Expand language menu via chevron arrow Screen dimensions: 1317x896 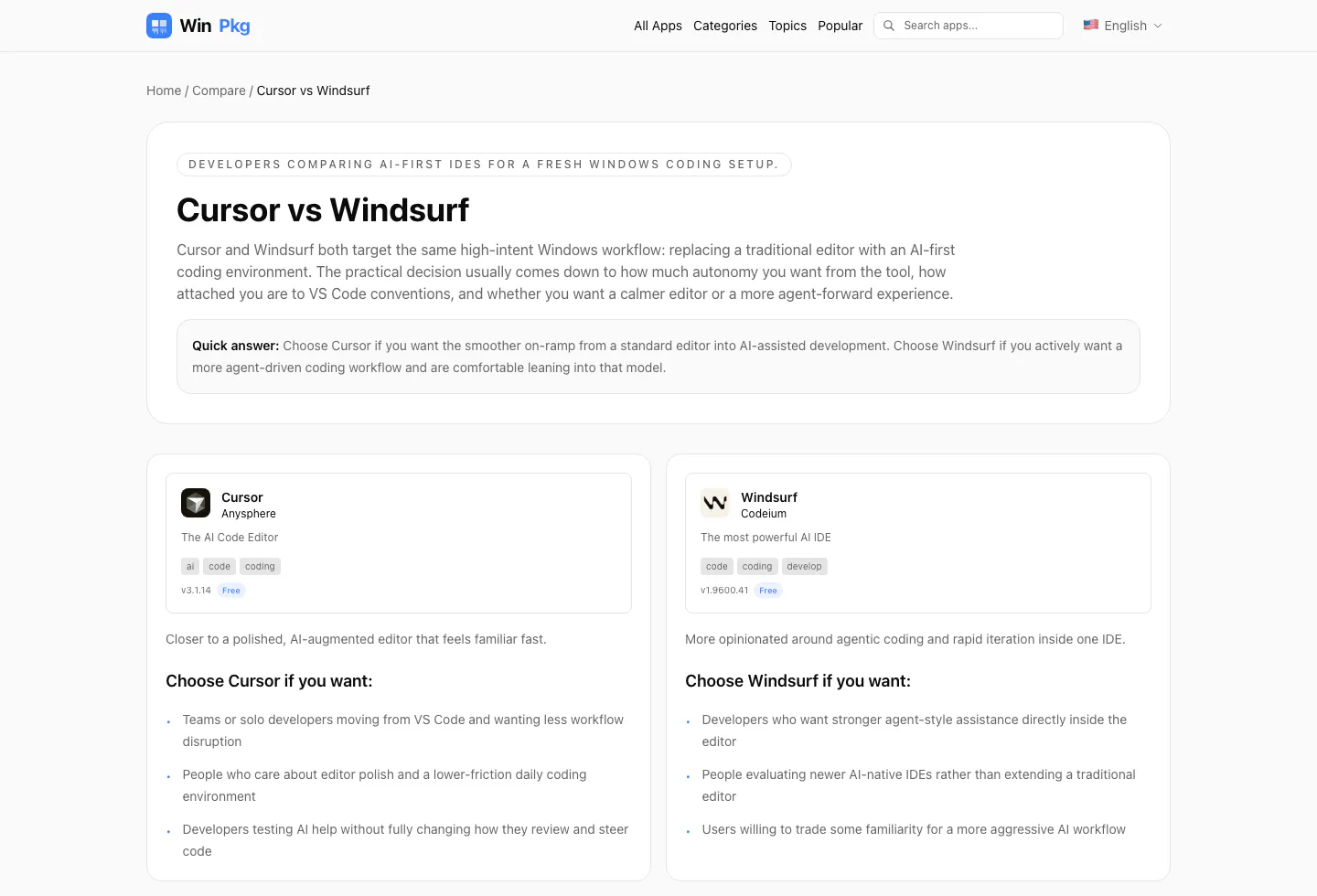pyautogui.click(x=1158, y=26)
